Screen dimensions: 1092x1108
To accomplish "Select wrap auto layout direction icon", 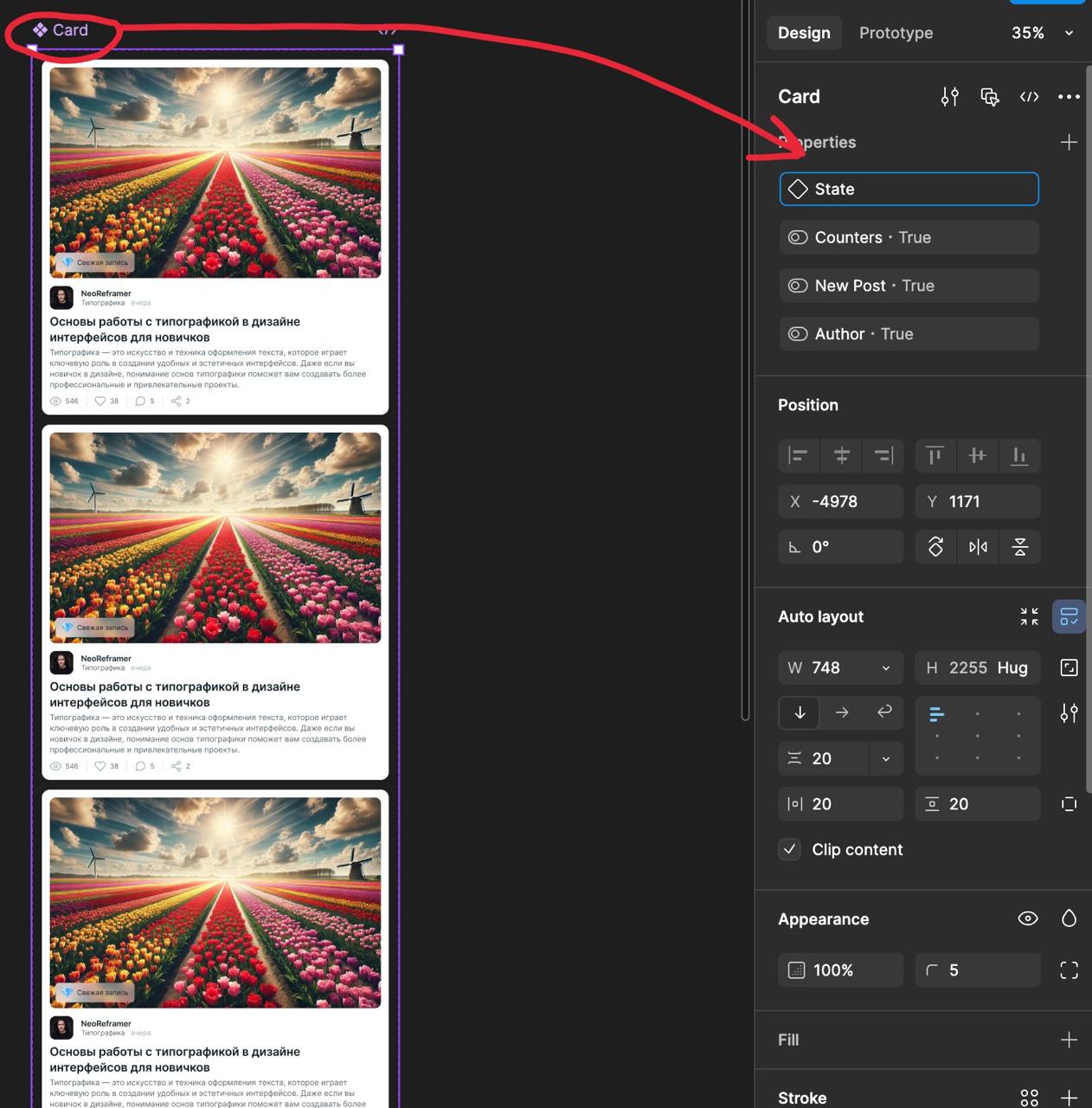I will click(883, 712).
